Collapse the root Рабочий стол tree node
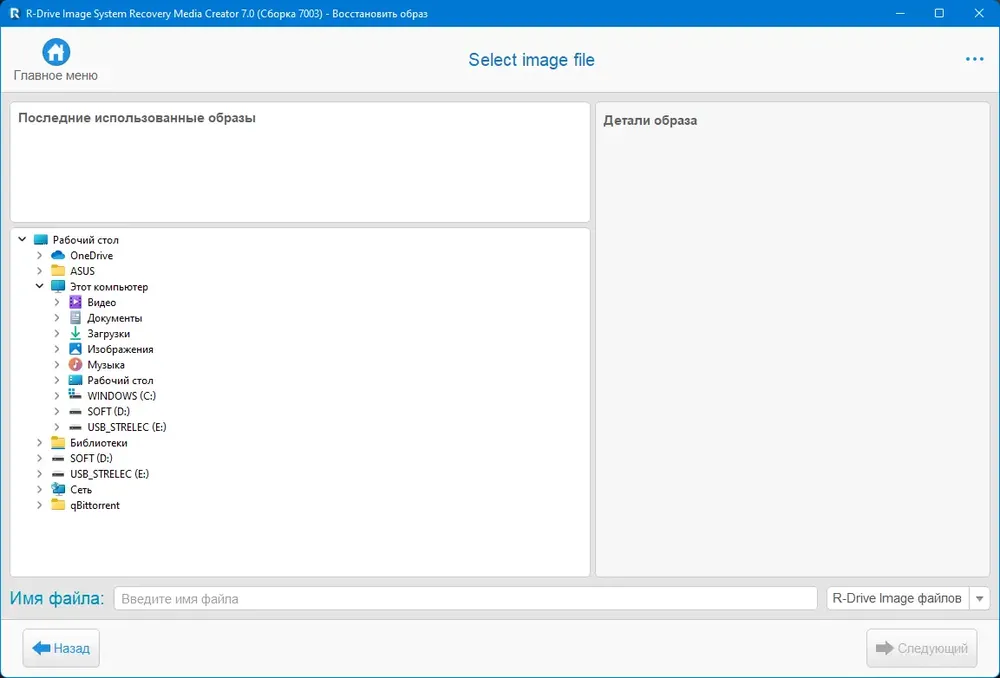 click(x=22, y=240)
